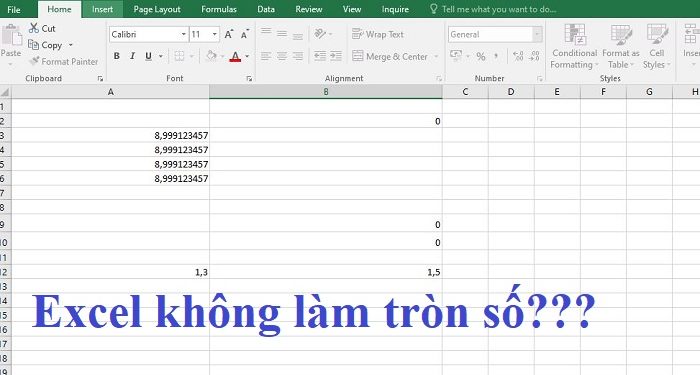Switch to the Review tab
The height and width of the screenshot is (375, 700).
(x=308, y=9)
